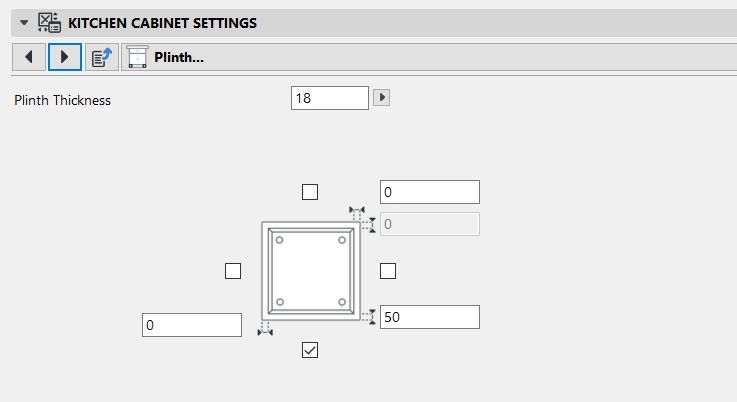This screenshot has width=737, height=402.
Task: Go to the next settings page arrow
Action: pos(64,57)
